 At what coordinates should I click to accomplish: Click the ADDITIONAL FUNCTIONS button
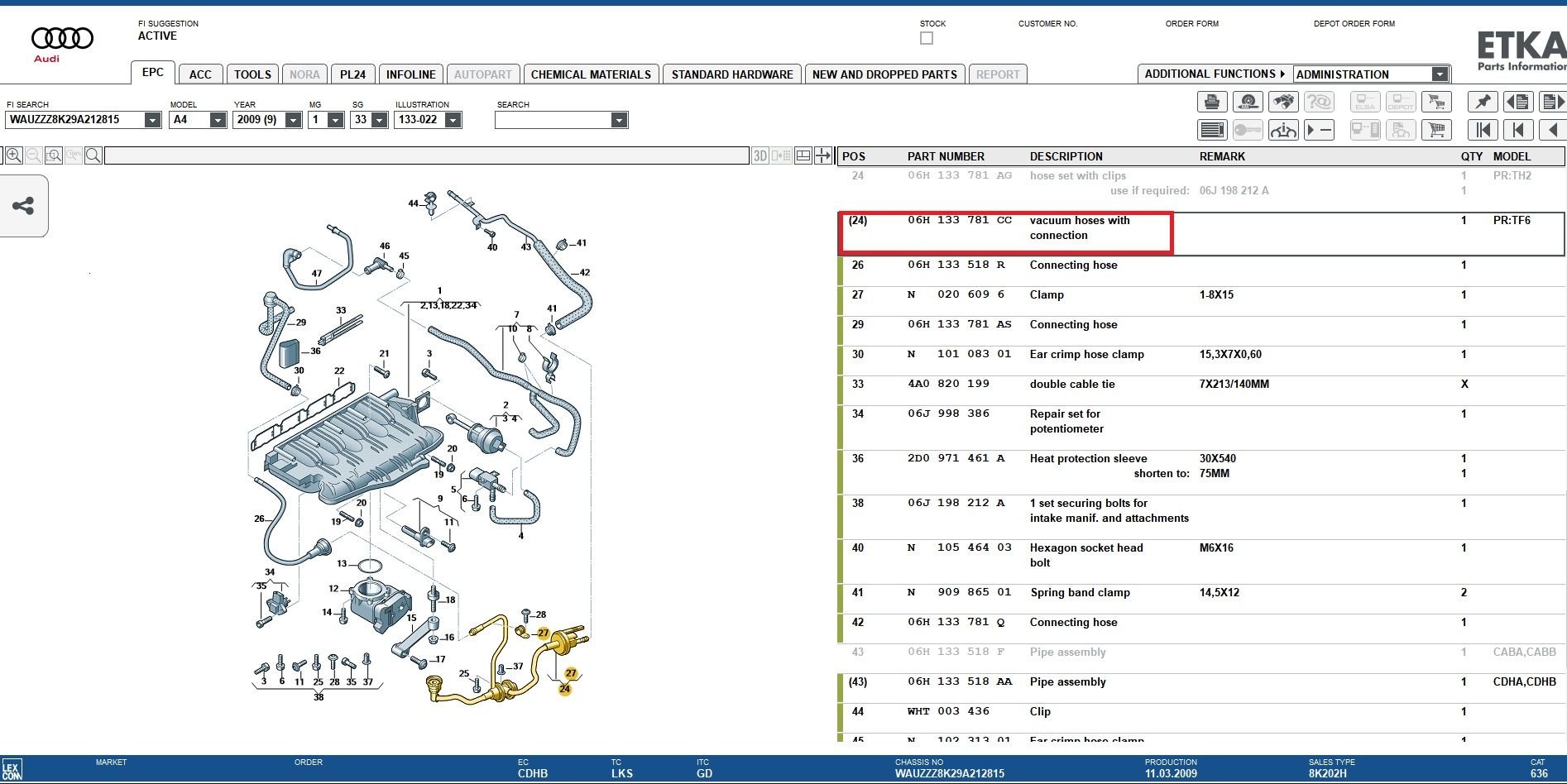1214,74
